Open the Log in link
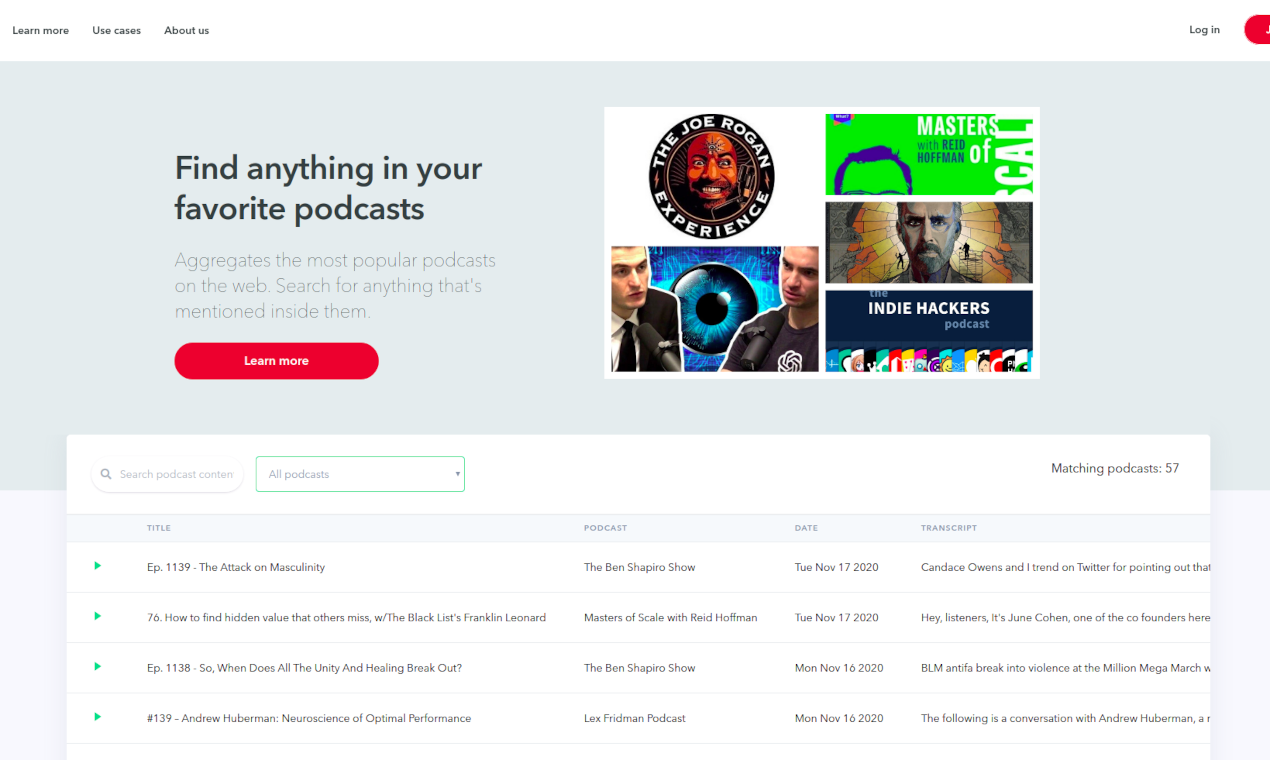Viewport: 1270px width, 760px height. pyautogui.click(x=1204, y=30)
